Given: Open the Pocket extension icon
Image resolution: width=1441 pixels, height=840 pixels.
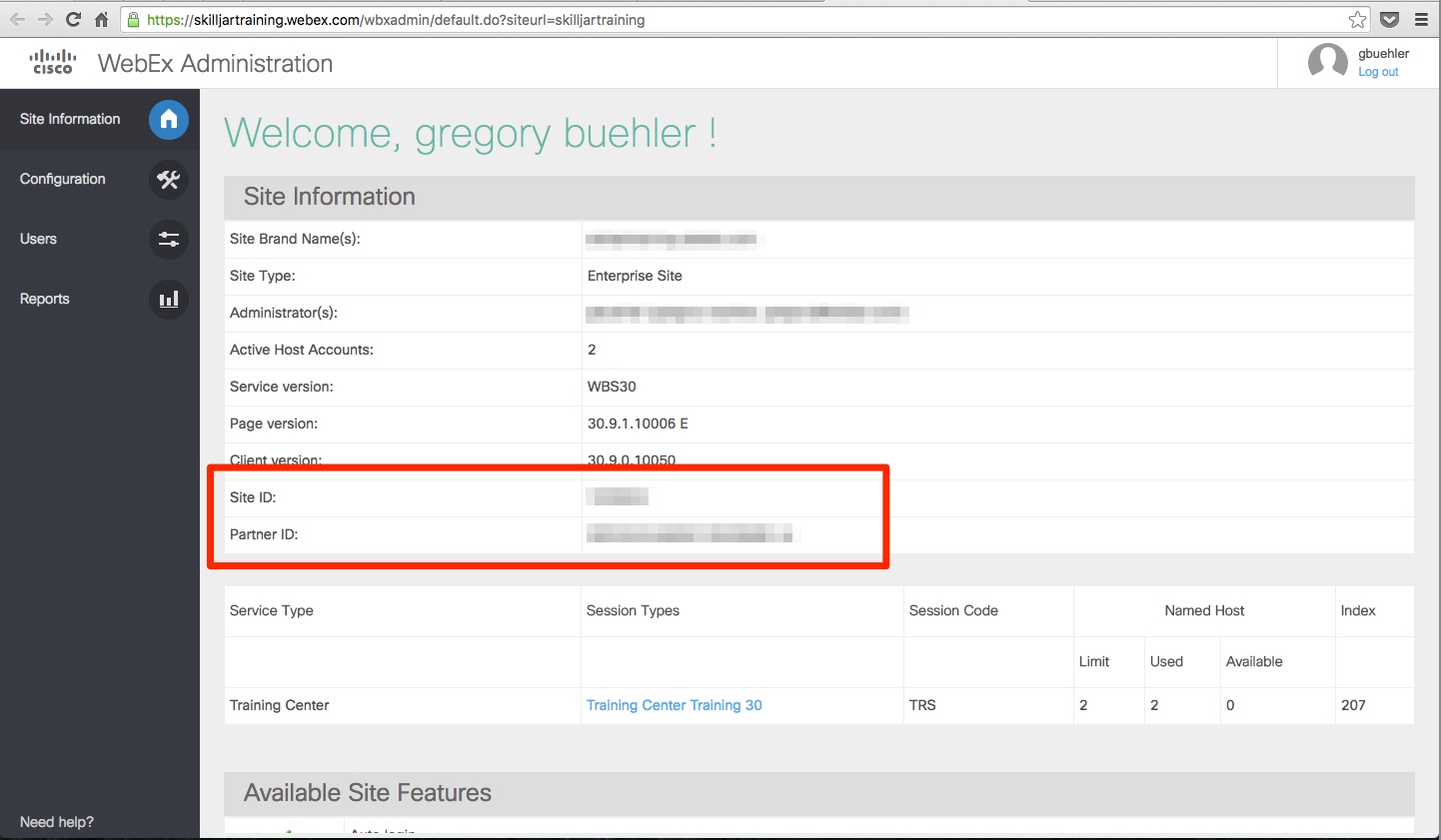Looking at the screenshot, I should 1389,19.
